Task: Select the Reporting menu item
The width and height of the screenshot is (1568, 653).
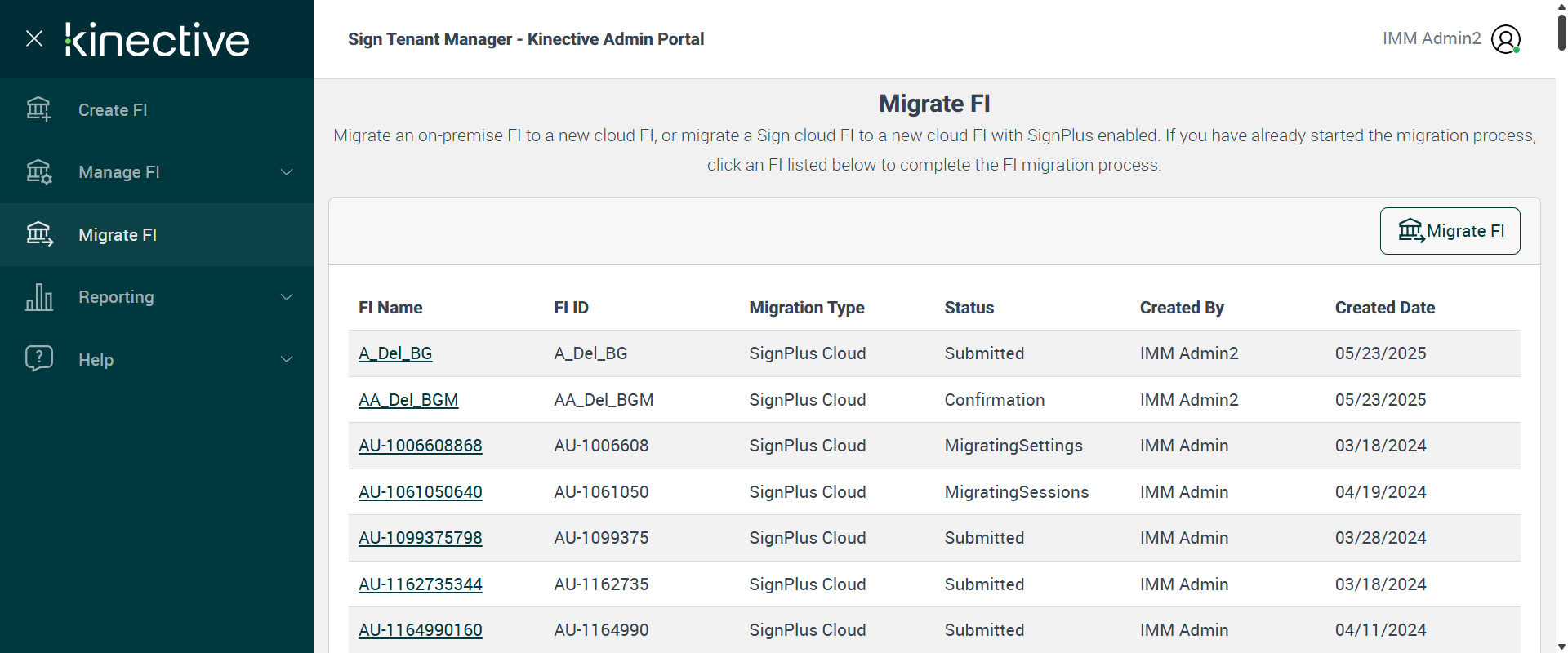Action: click(x=116, y=297)
